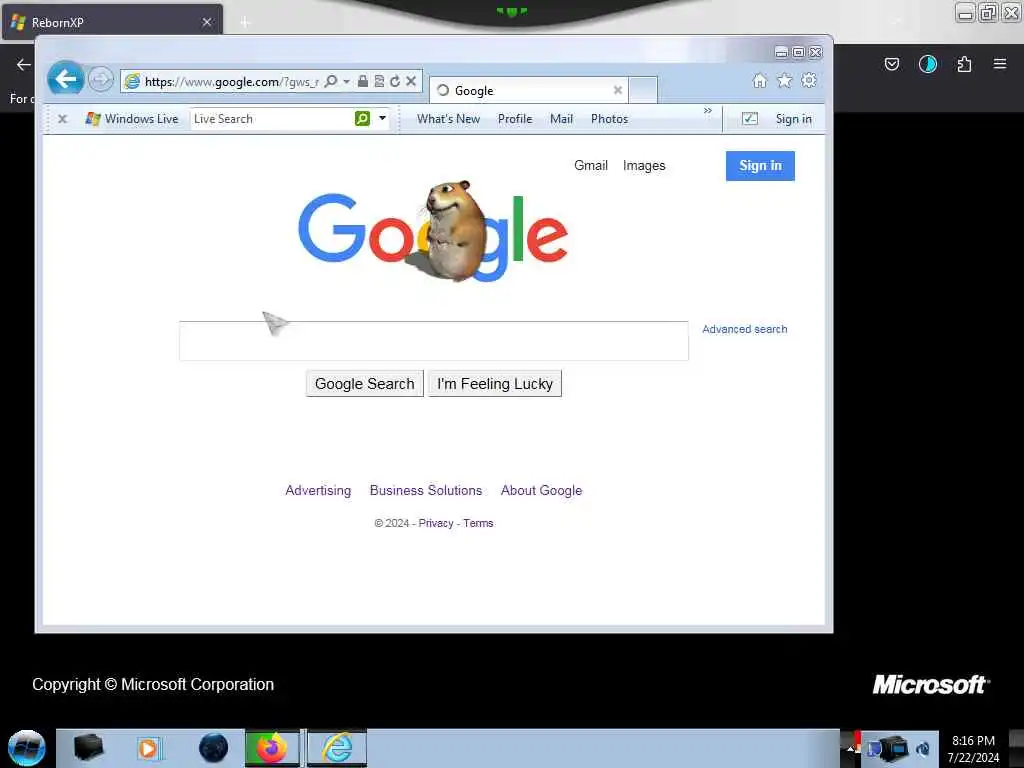
Task: Click the compatibility view icon in address bar
Action: point(379,81)
